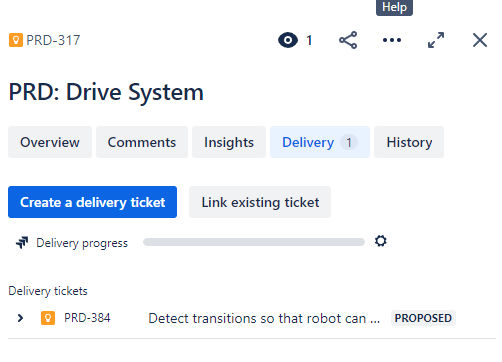Open delivery progress settings gear
The width and height of the screenshot is (502, 362).
[x=381, y=241]
